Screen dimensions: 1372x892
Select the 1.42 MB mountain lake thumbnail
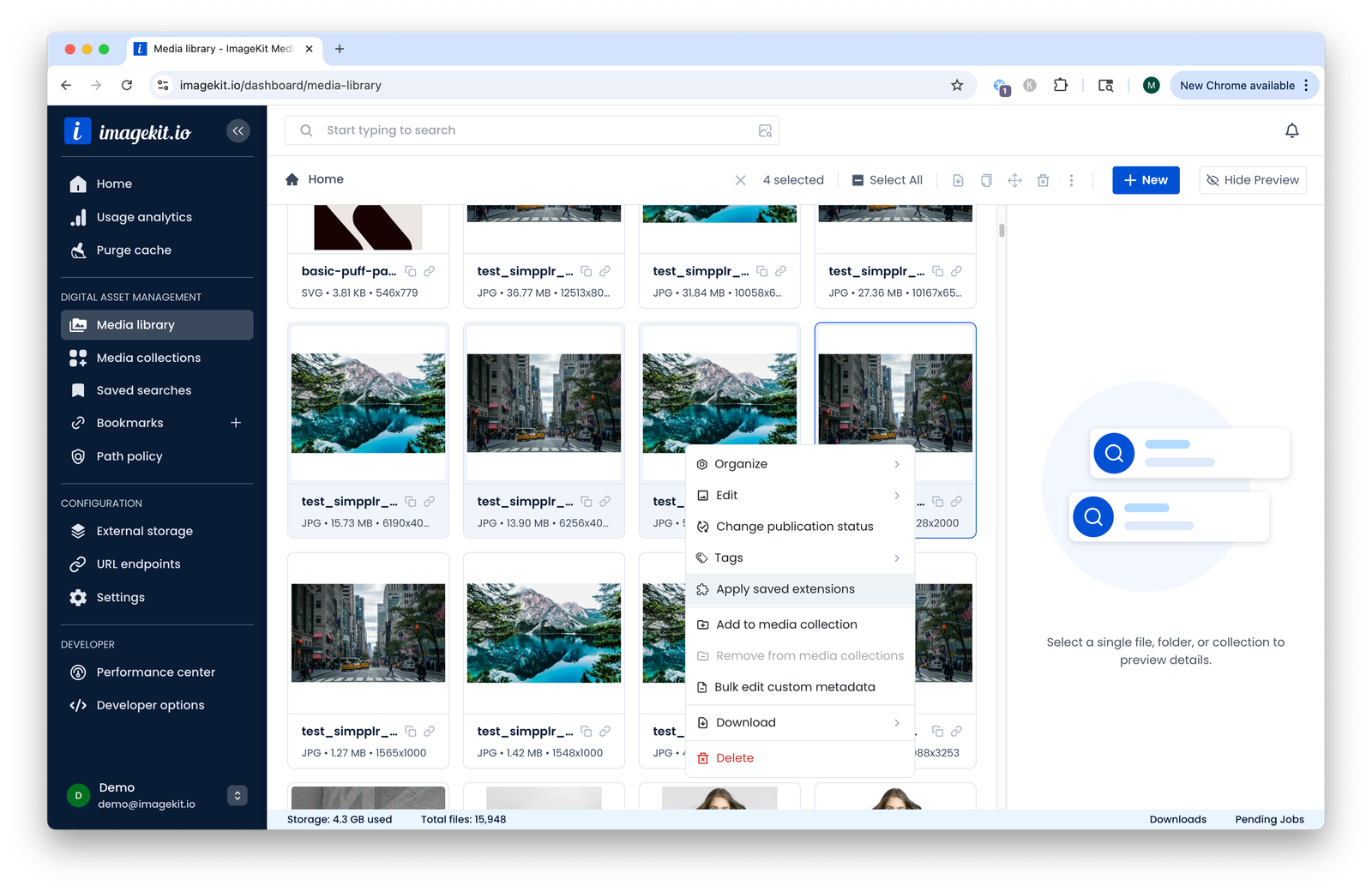pos(544,633)
